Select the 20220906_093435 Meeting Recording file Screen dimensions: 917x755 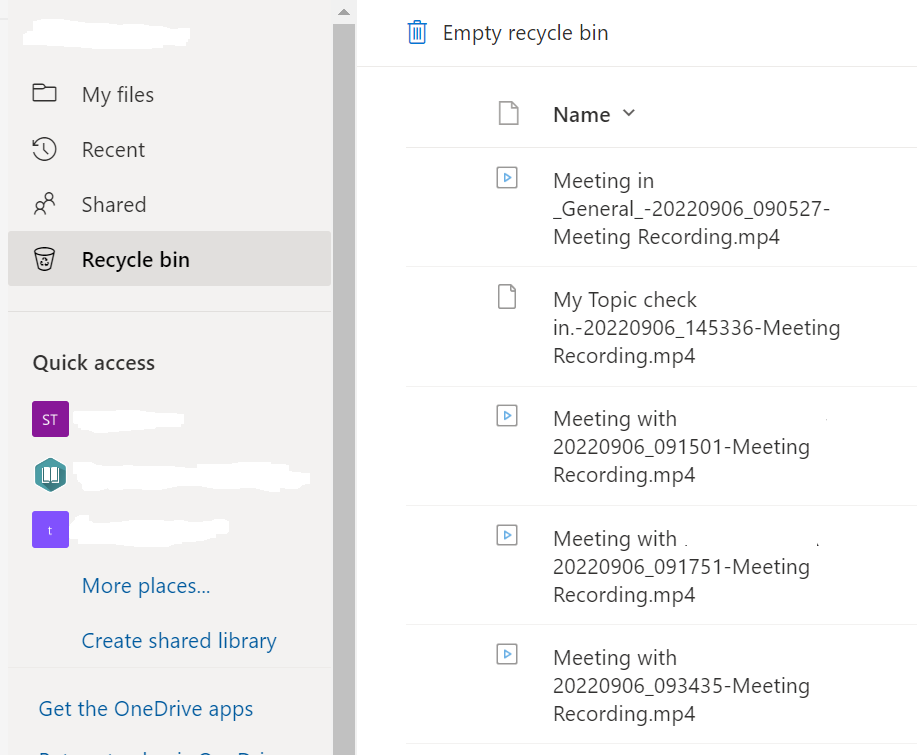pyautogui.click(x=681, y=686)
